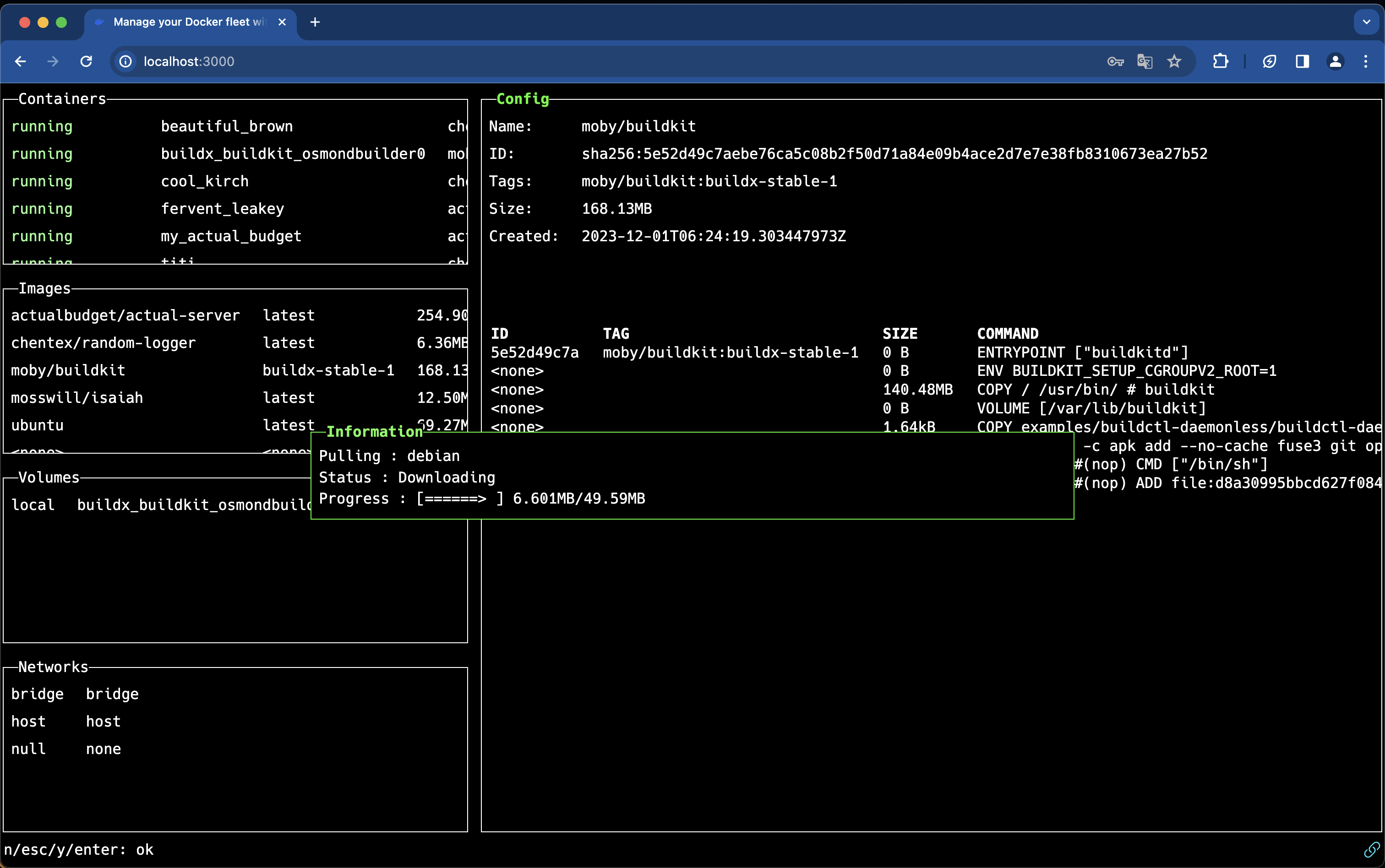Open the browser extensions puzzle icon

click(1220, 61)
